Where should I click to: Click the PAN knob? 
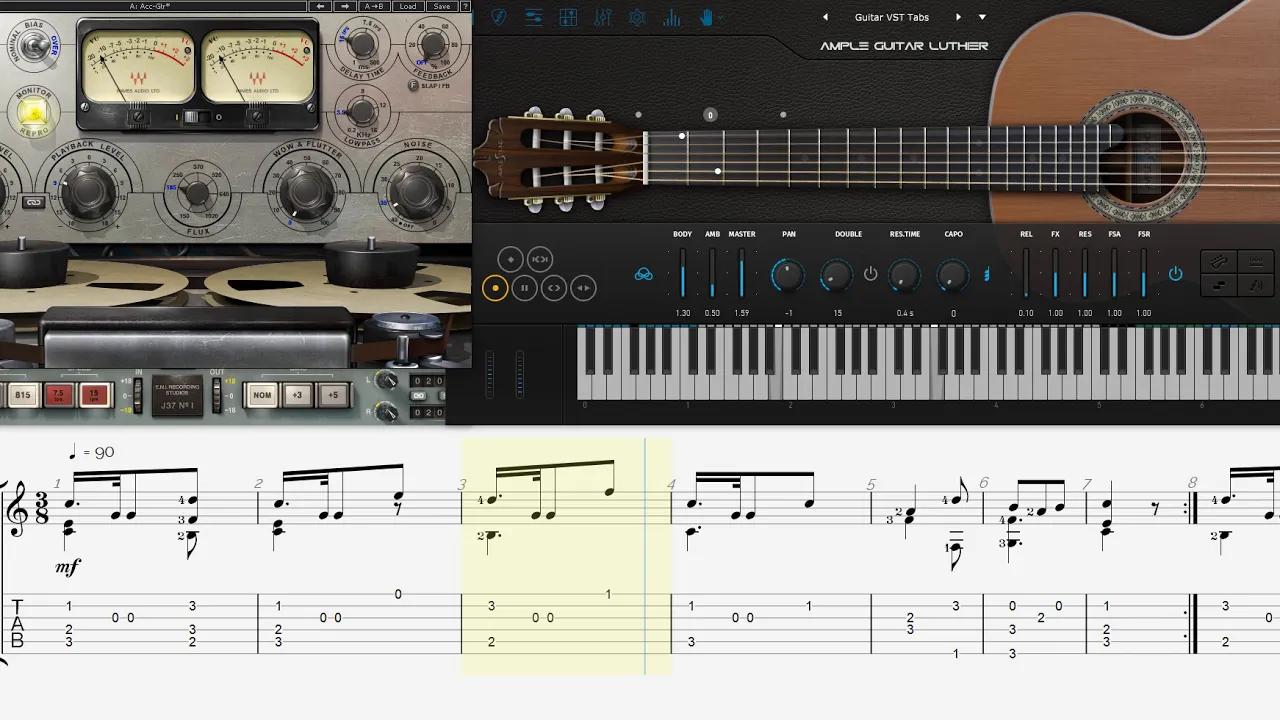[x=788, y=275]
